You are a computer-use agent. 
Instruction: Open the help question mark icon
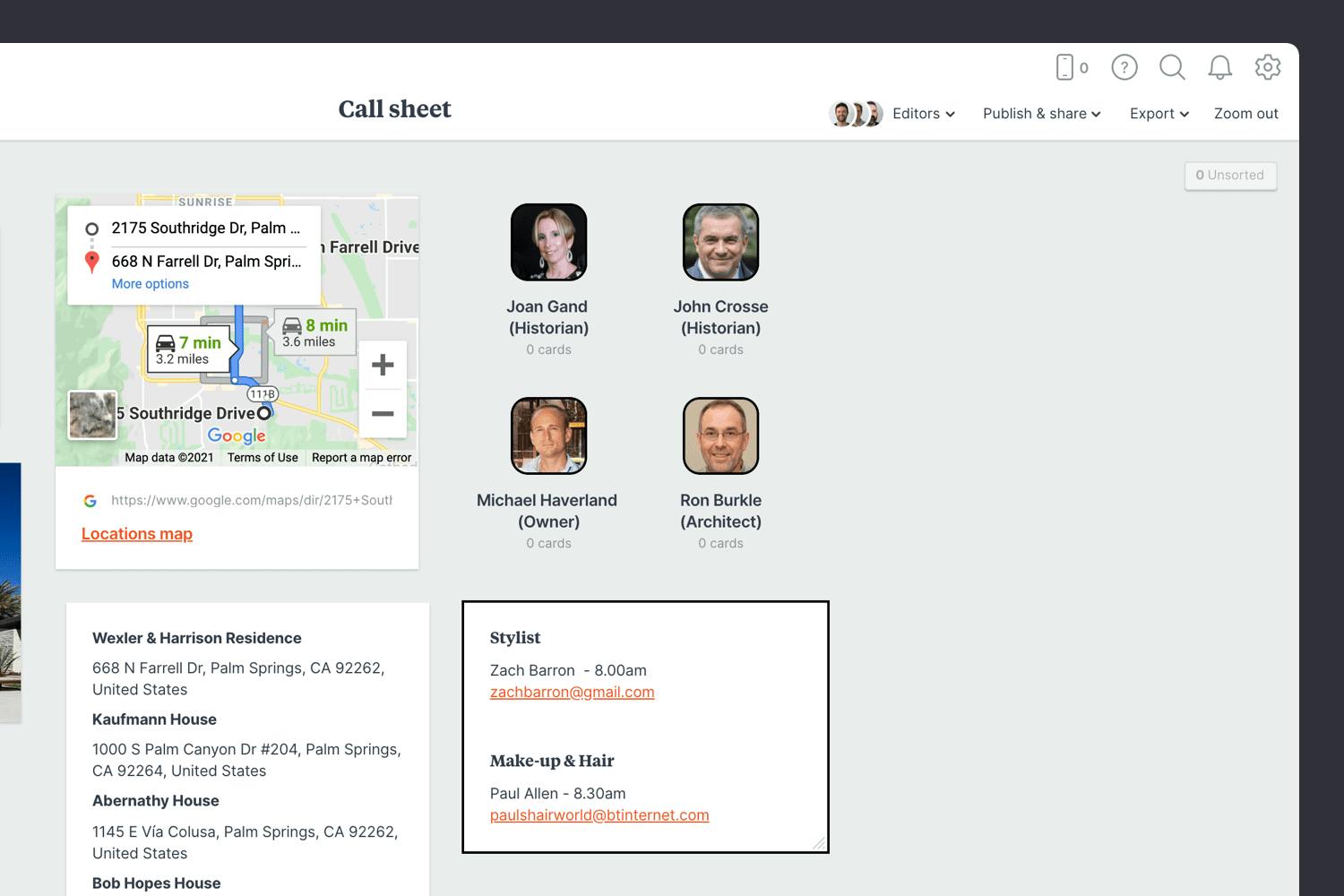click(1124, 67)
